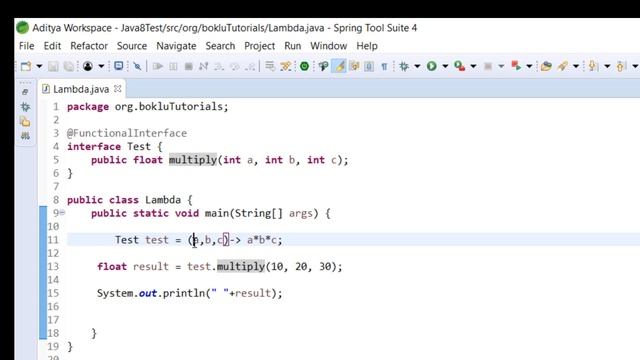This screenshot has width=640, height=360.
Task: Click the blue monitor console icon
Action: click(x=119, y=66)
